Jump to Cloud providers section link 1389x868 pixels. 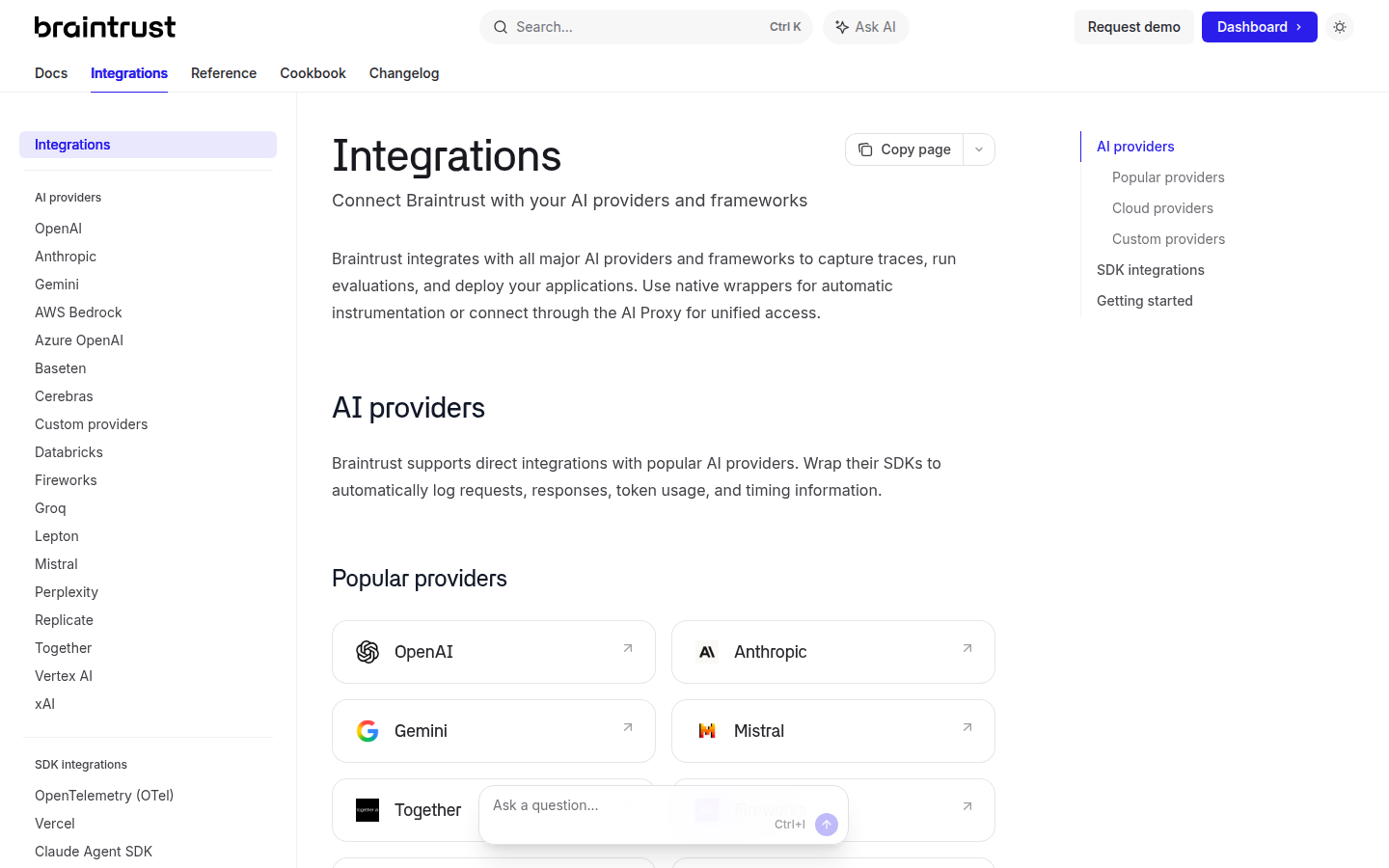pos(1162,208)
